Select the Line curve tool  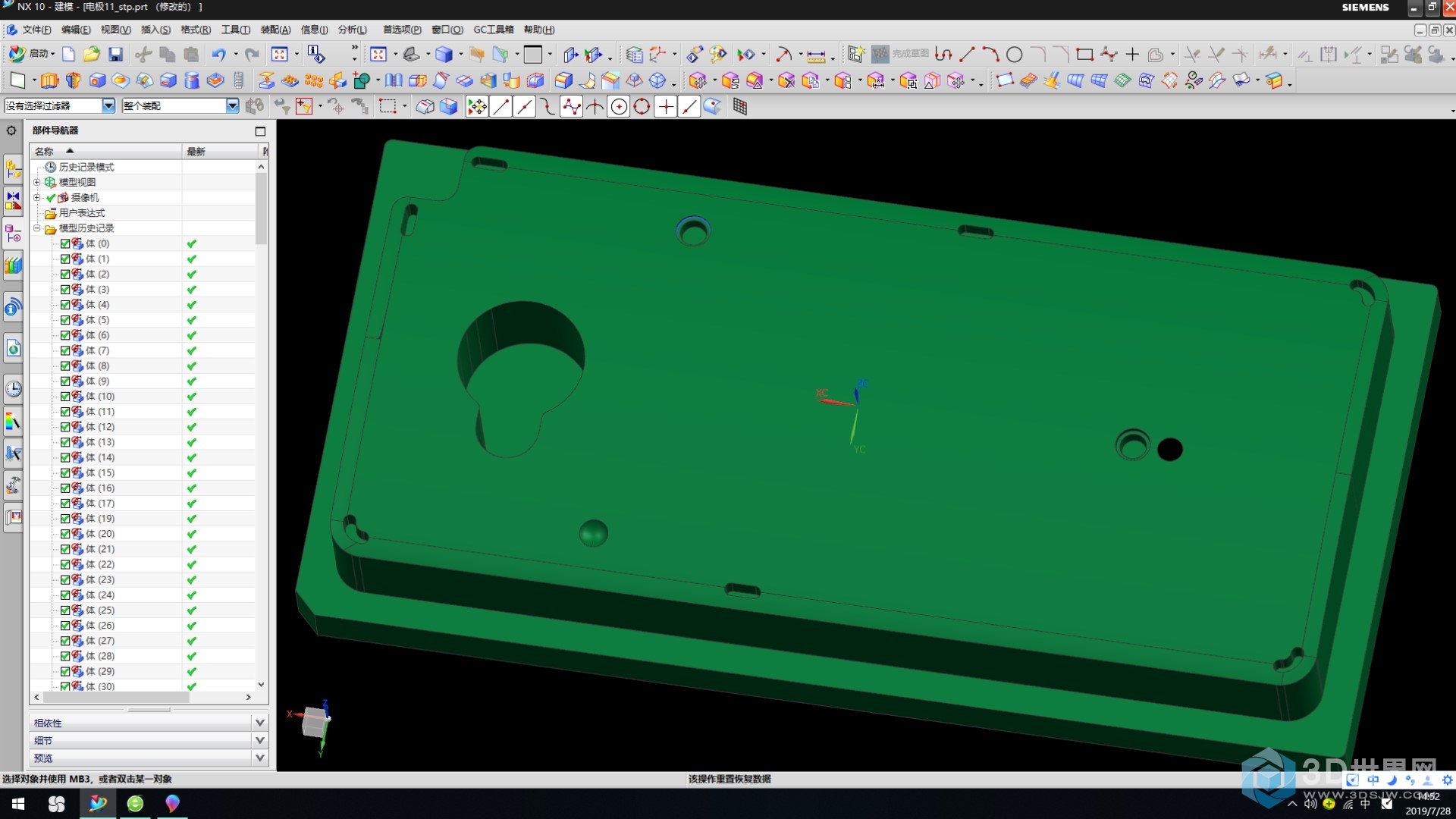pos(967,54)
